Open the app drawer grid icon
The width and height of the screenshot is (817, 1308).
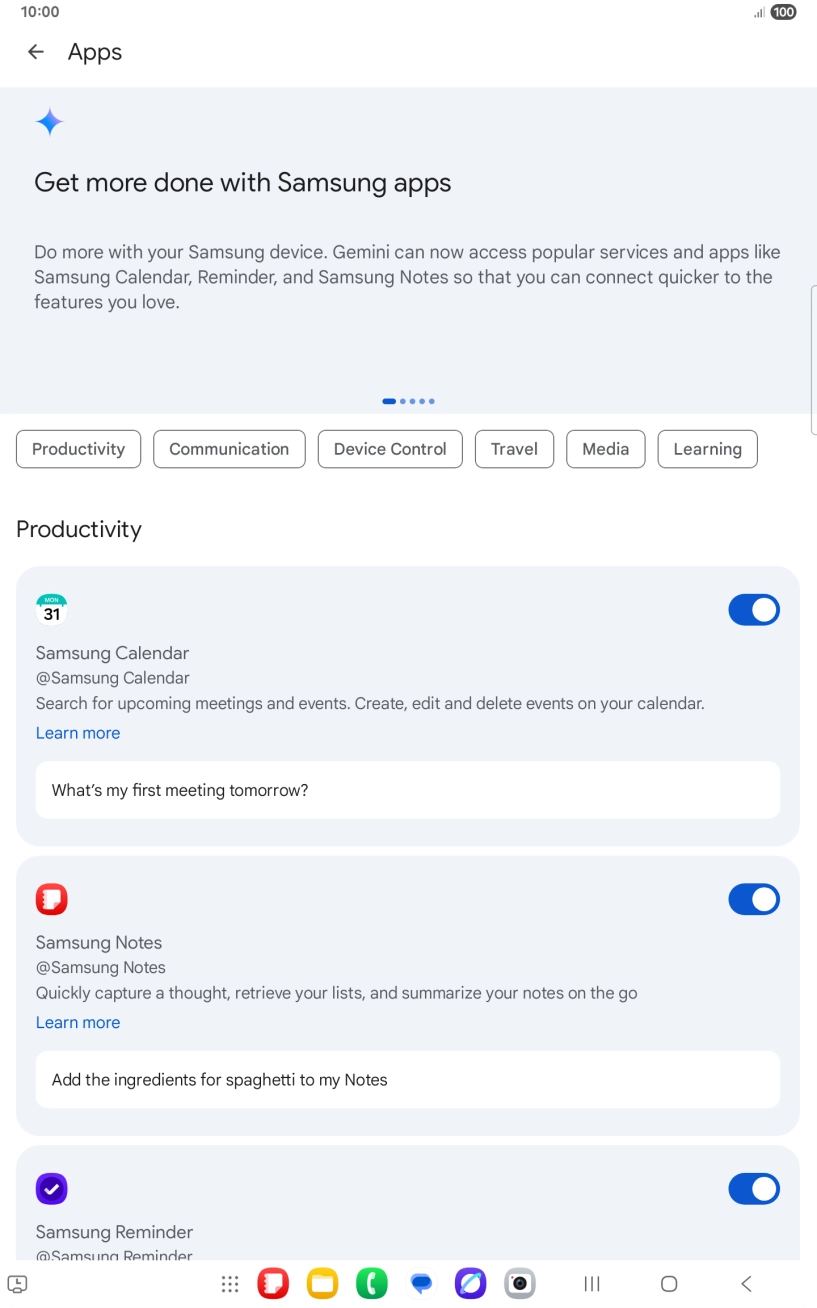tap(230, 1284)
